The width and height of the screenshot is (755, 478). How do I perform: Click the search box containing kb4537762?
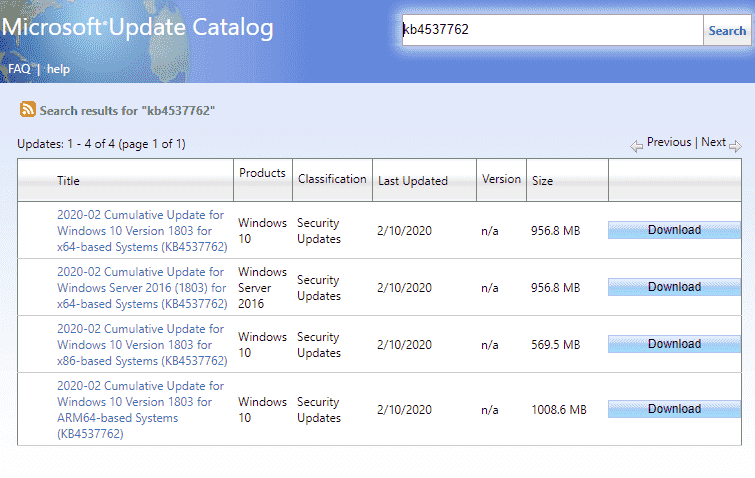551,30
